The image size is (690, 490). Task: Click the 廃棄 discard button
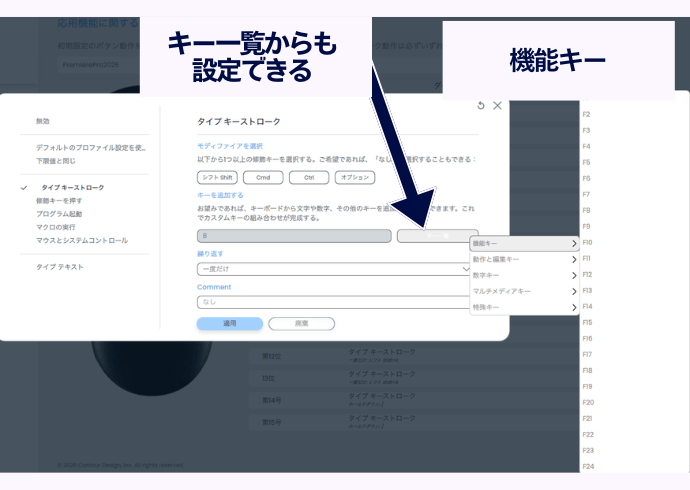click(x=301, y=324)
